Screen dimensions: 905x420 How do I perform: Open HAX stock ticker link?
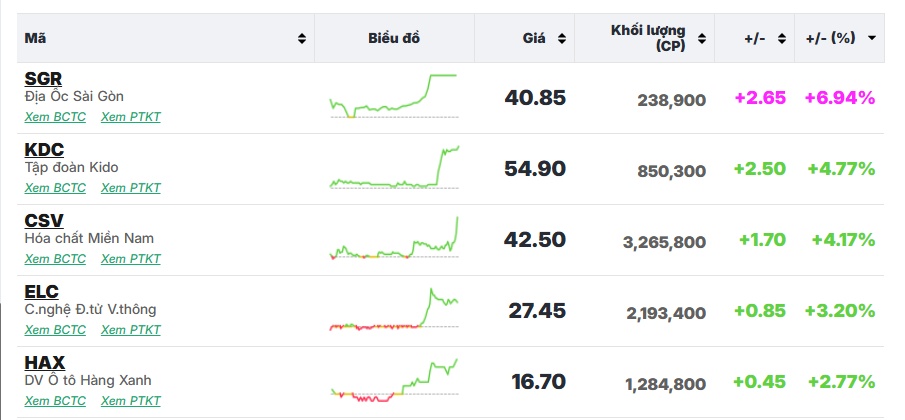45,363
